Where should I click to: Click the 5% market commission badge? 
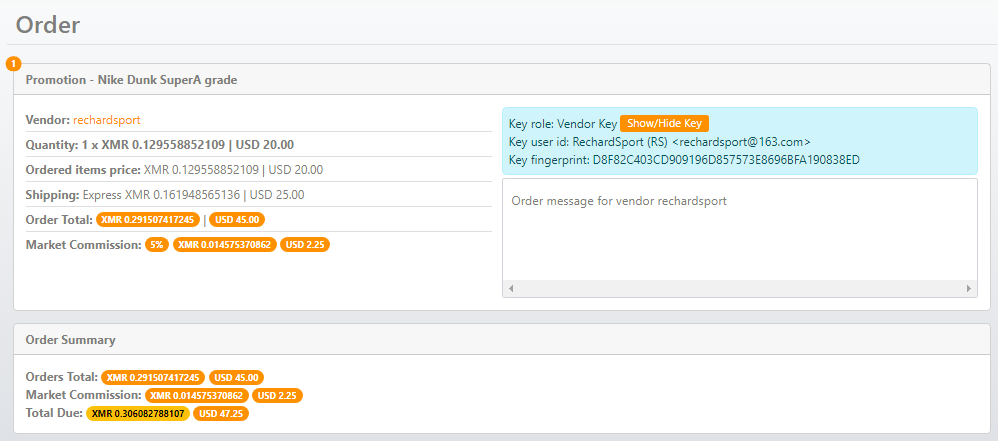coord(157,244)
